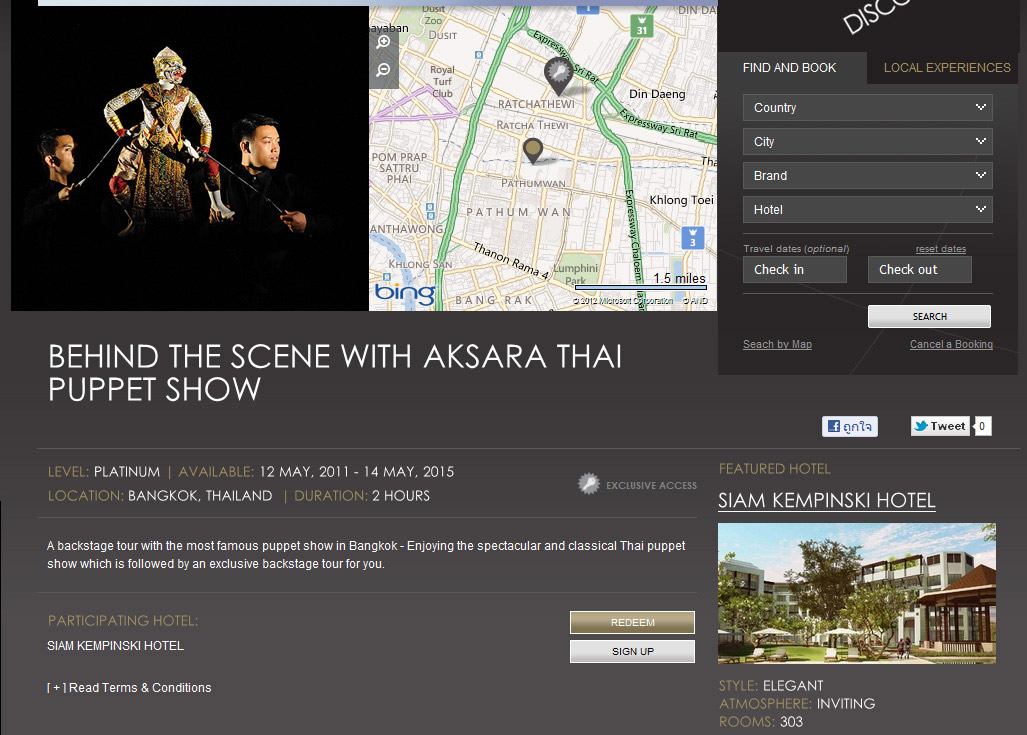Click the Platinum level value

[126, 472]
